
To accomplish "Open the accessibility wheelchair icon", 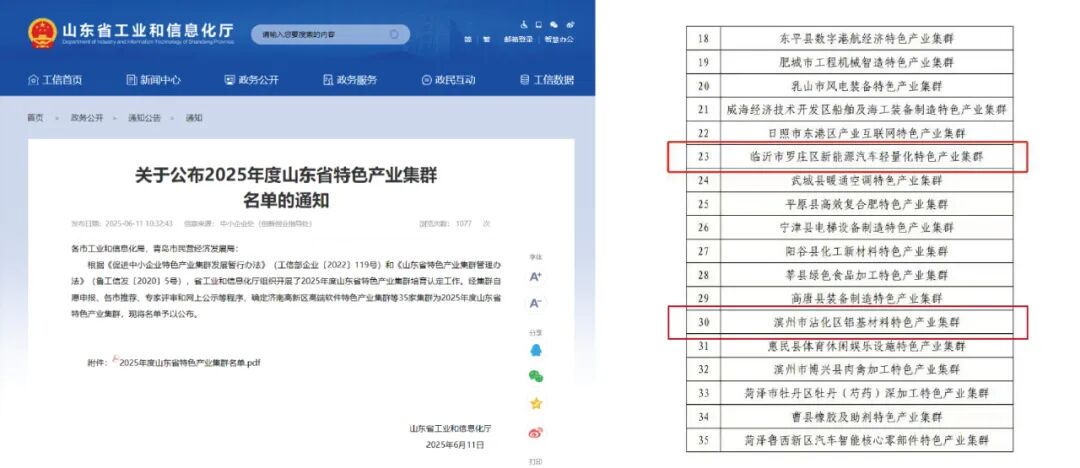I will coord(524,24).
